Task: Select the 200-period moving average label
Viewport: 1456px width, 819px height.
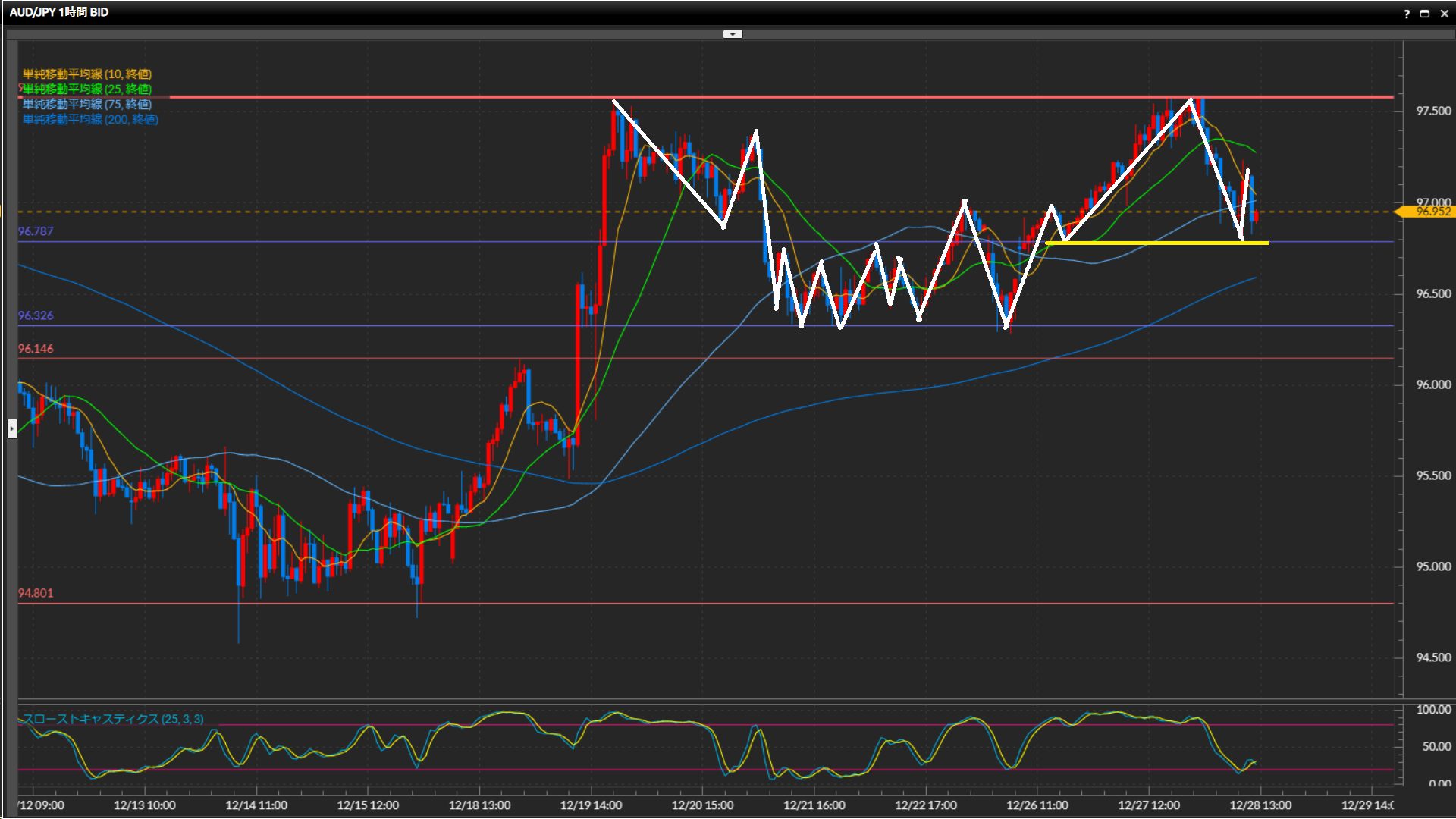Action: [x=90, y=119]
